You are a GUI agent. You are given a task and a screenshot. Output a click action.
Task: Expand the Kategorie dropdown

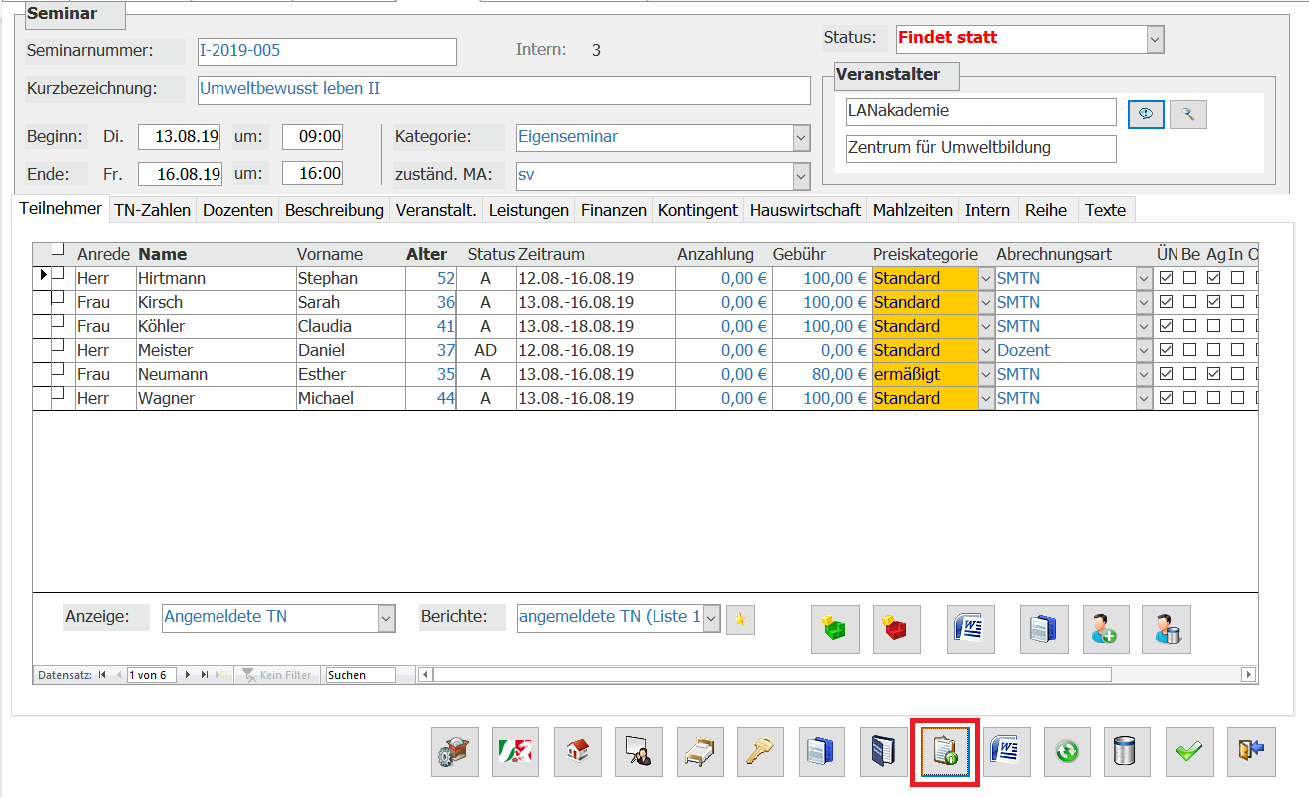[800, 137]
